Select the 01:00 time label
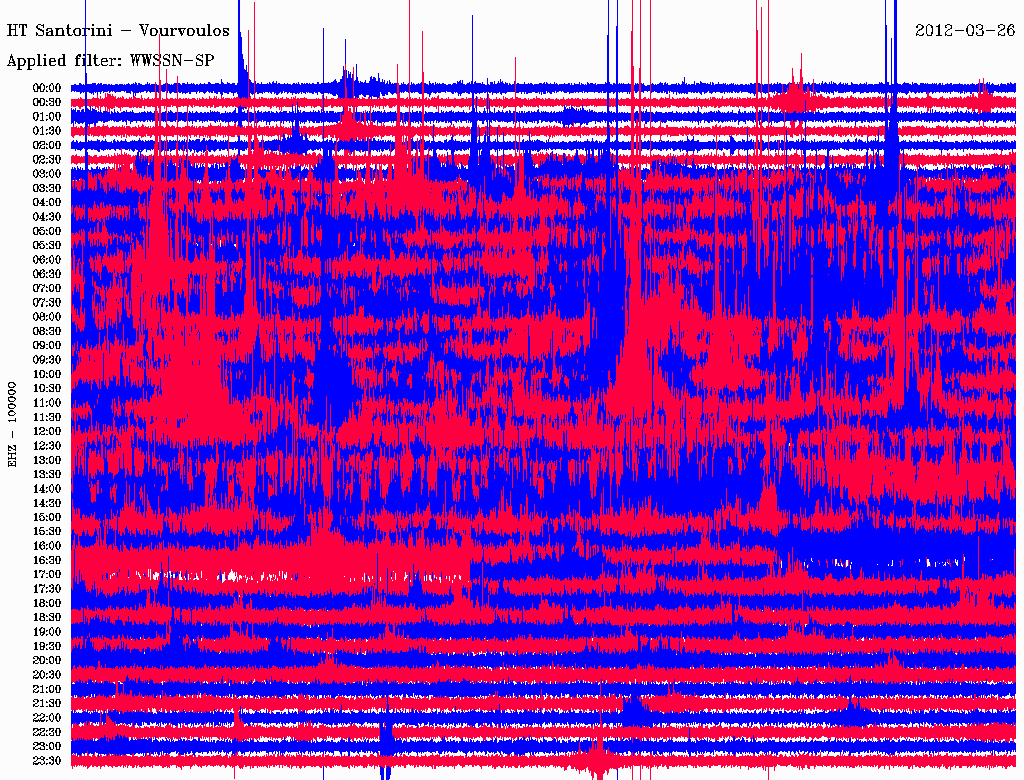Viewport: 1024px width, 780px height. [x=47, y=117]
